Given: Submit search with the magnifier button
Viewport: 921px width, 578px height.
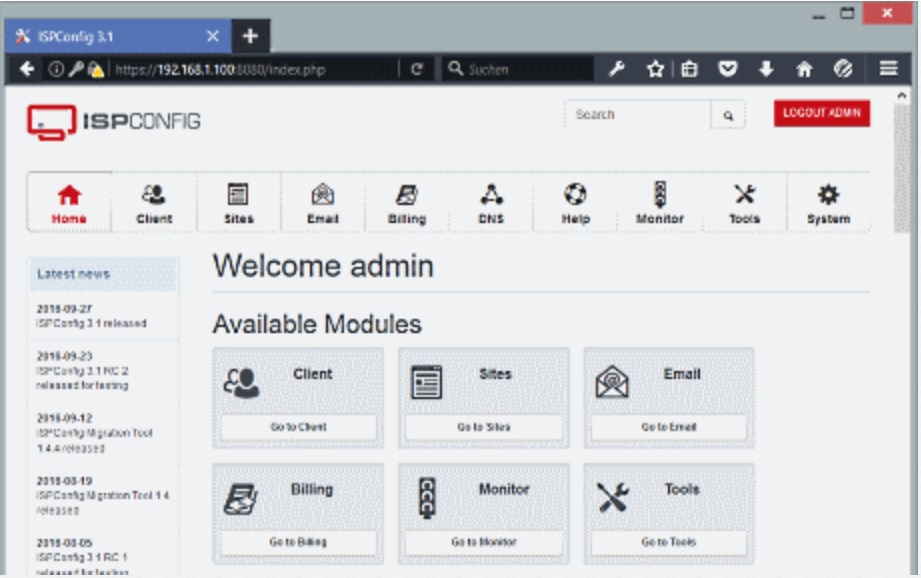Looking at the screenshot, I should pyautogui.click(x=728, y=115).
